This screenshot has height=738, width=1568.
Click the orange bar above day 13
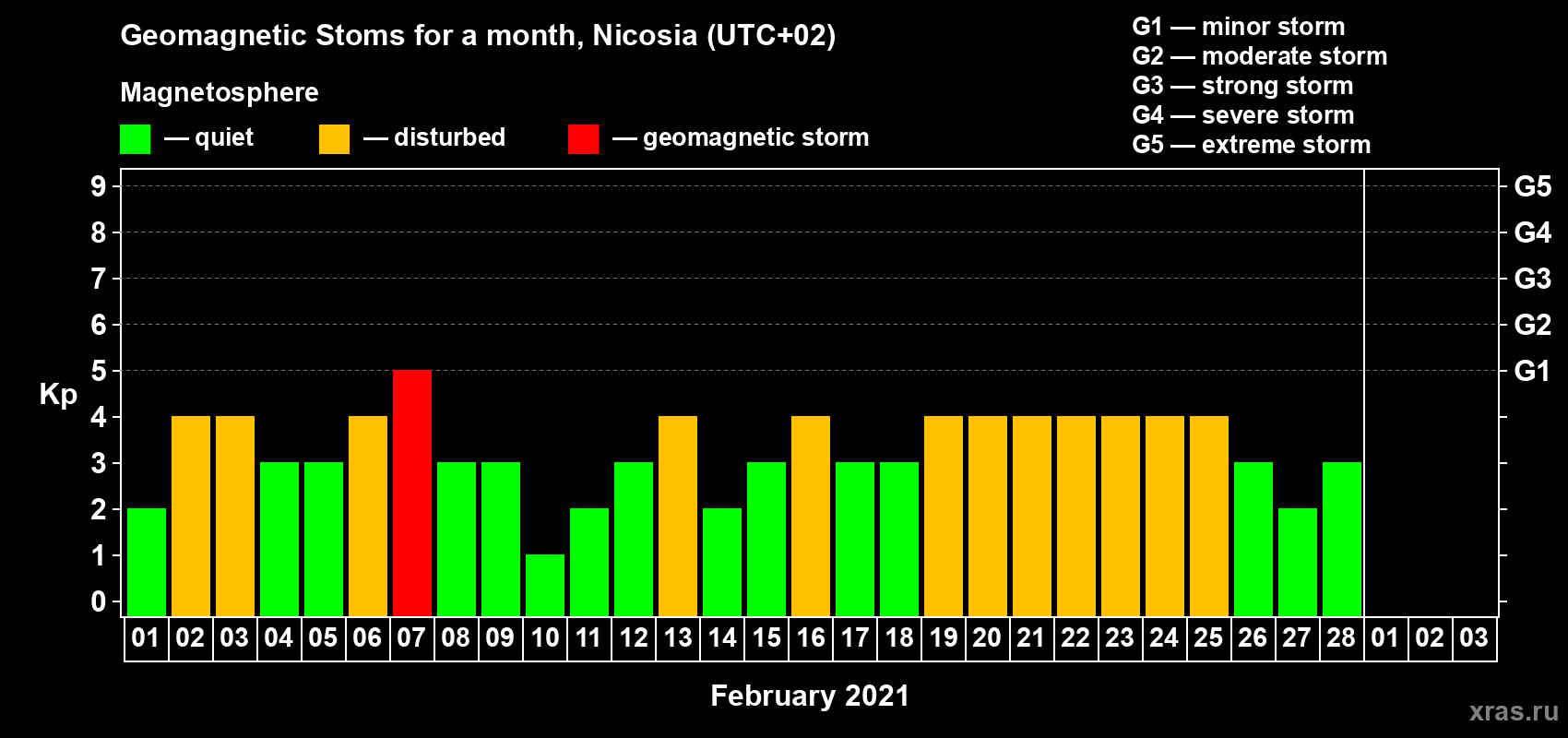[678, 516]
